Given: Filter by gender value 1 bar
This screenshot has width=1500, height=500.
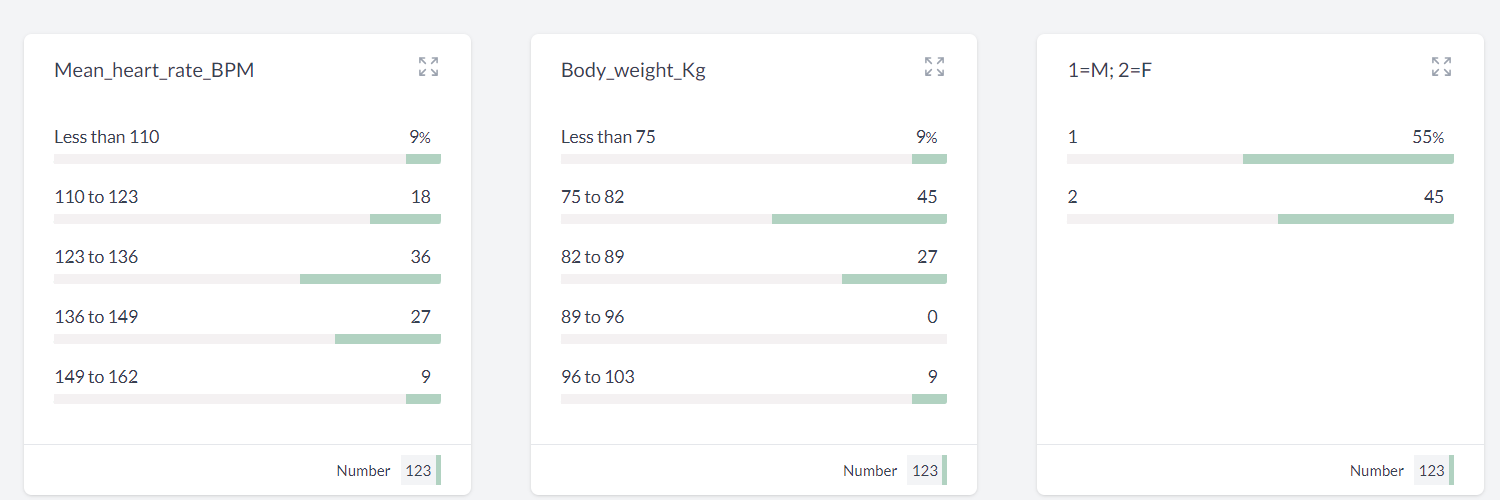Looking at the screenshot, I should (1260, 159).
